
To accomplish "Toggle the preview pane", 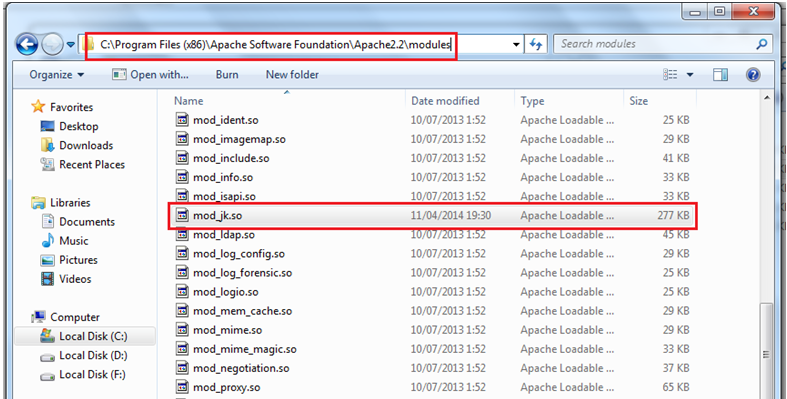I will 720,75.
